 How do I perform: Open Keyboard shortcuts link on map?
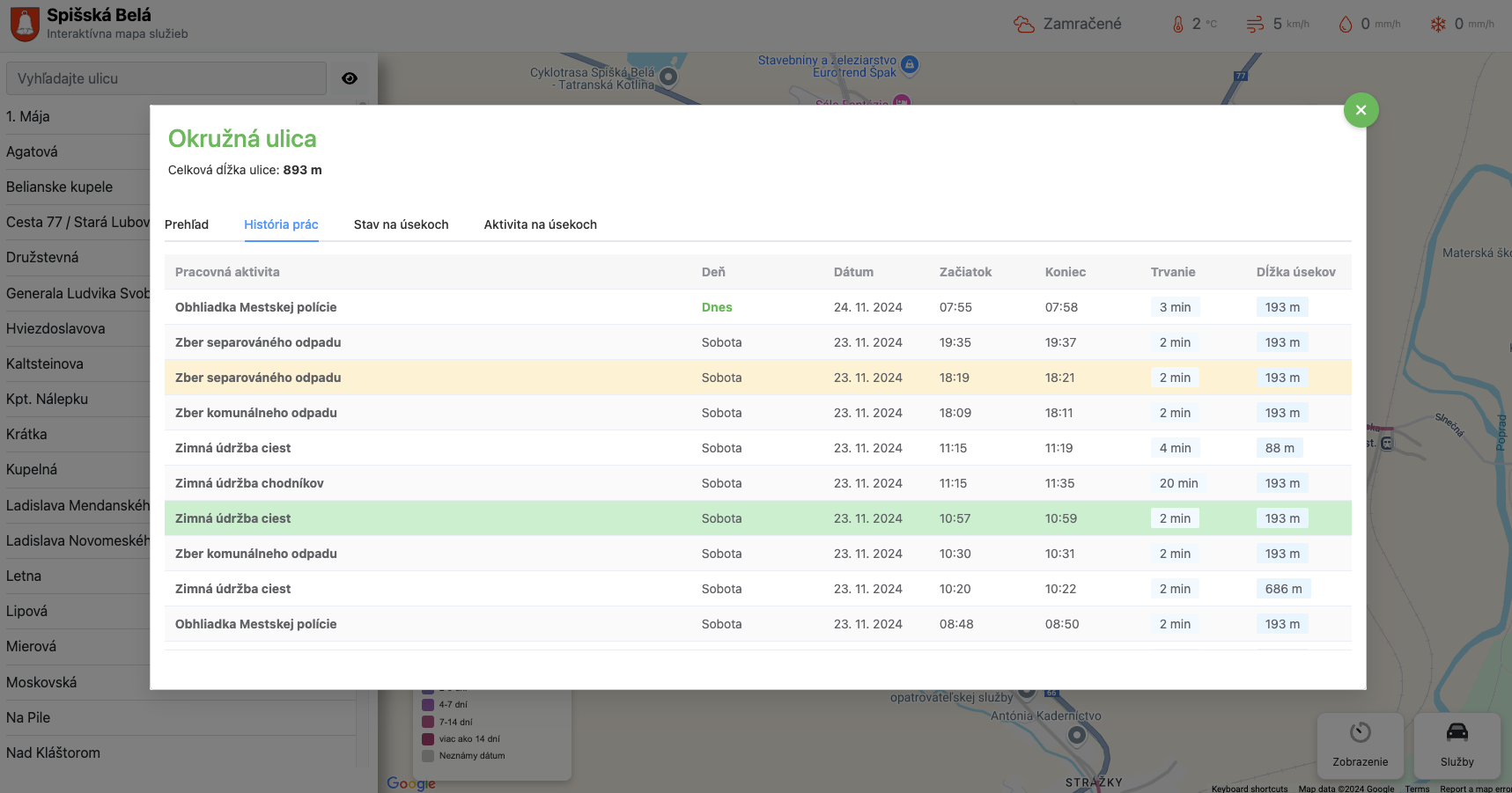click(x=1249, y=789)
